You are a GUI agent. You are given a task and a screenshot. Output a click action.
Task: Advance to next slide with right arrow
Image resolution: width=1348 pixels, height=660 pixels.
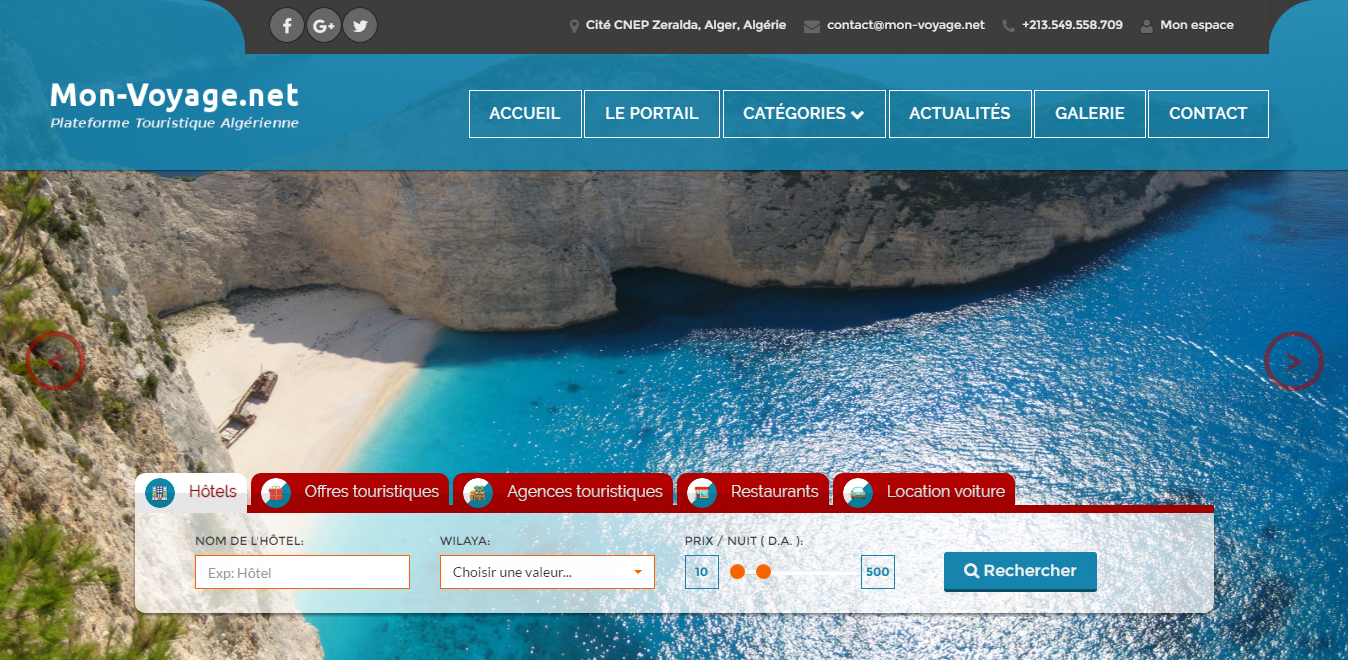(1294, 361)
